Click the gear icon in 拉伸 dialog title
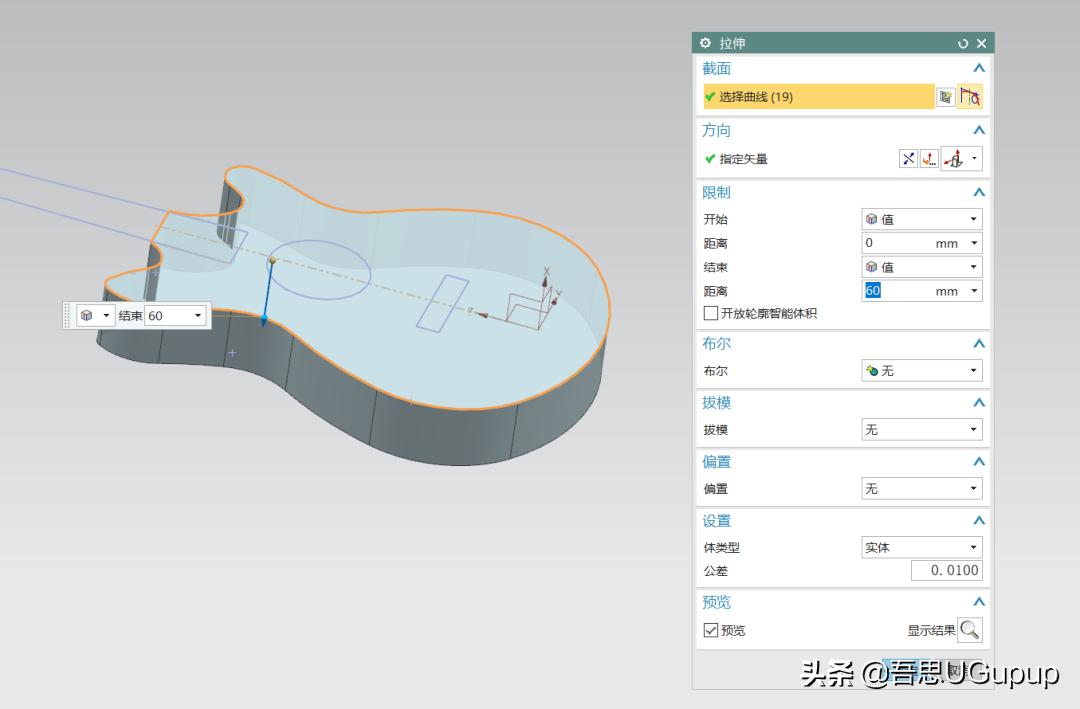 tap(704, 42)
